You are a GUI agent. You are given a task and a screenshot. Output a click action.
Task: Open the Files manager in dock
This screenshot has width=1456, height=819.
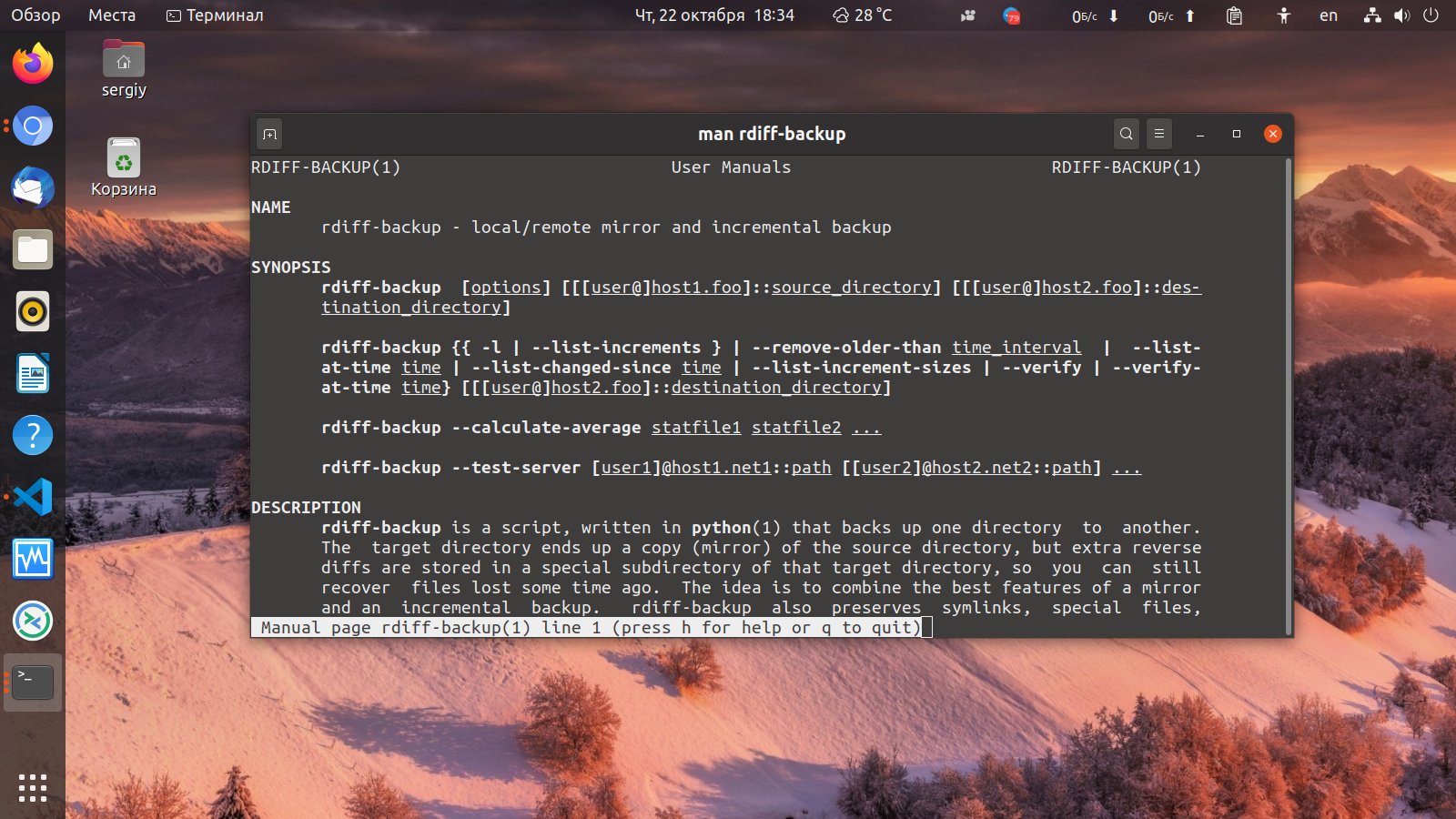33,249
